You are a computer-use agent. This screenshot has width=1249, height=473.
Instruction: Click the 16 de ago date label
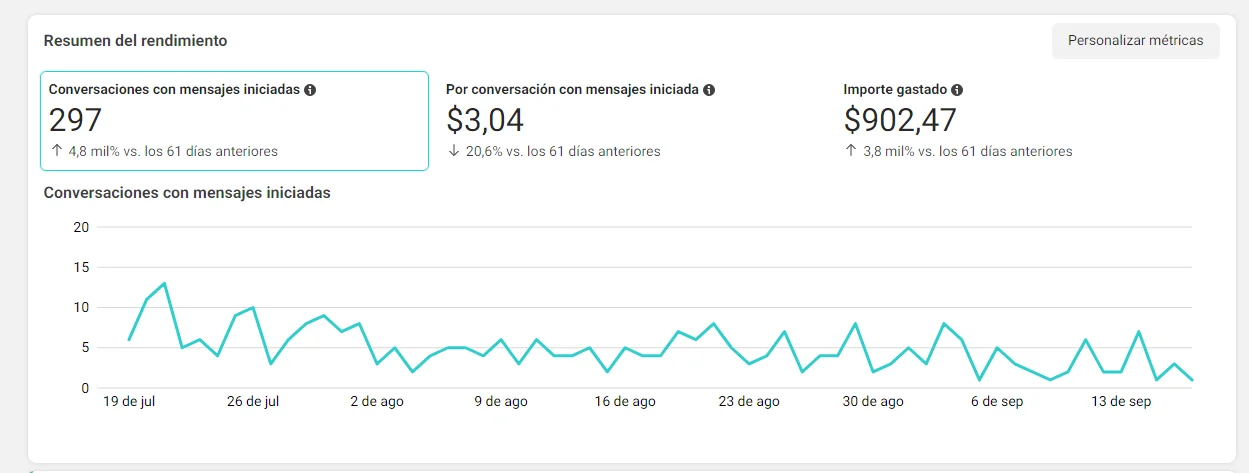click(x=625, y=402)
